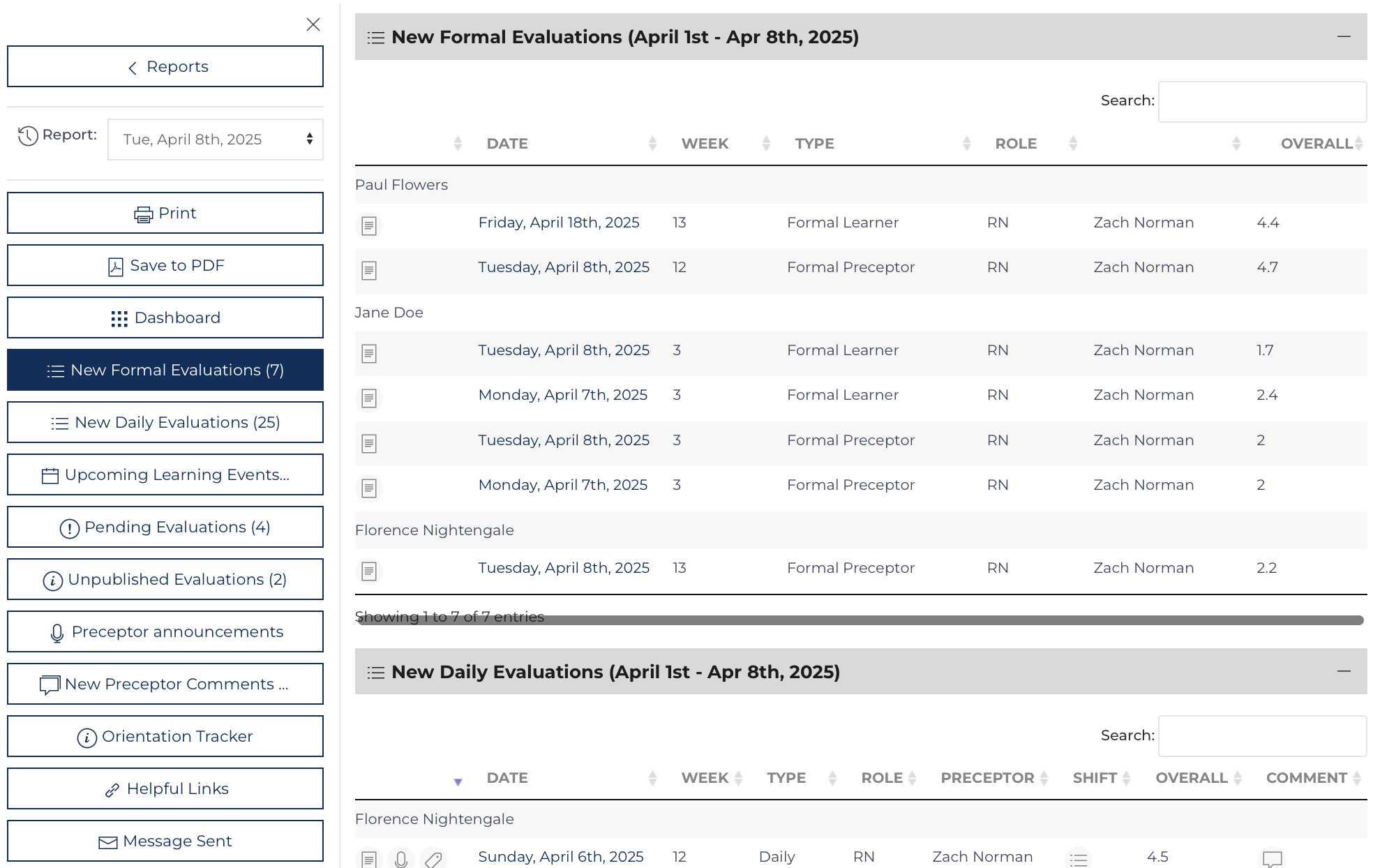Click overall score 4.7 cell
This screenshot has height=868, width=1373.
pyautogui.click(x=1268, y=267)
